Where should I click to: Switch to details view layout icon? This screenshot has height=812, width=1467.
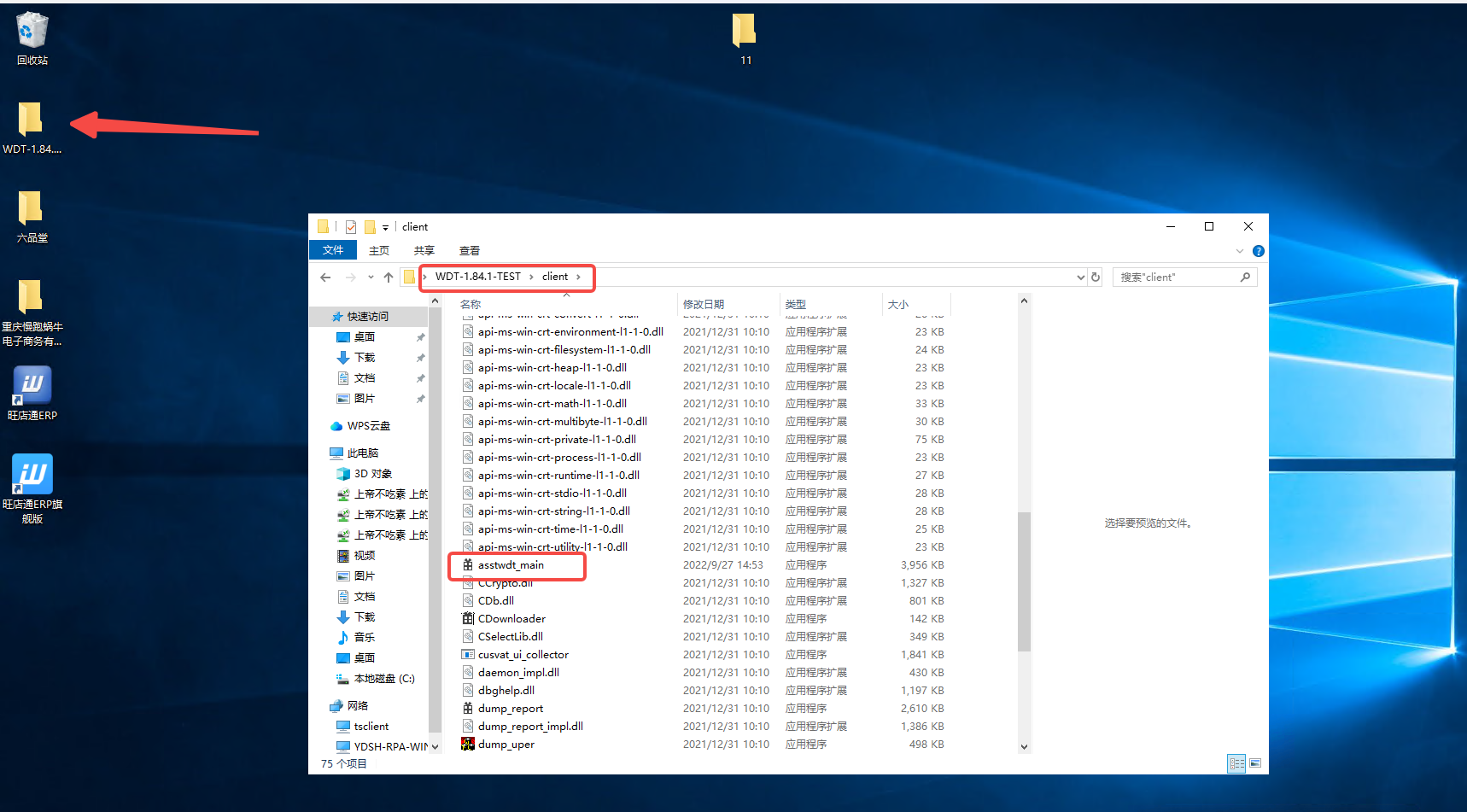[x=1236, y=763]
